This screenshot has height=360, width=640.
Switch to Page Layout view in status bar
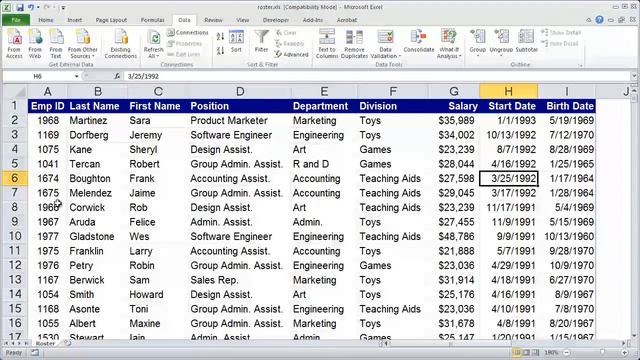[x=526, y=352]
